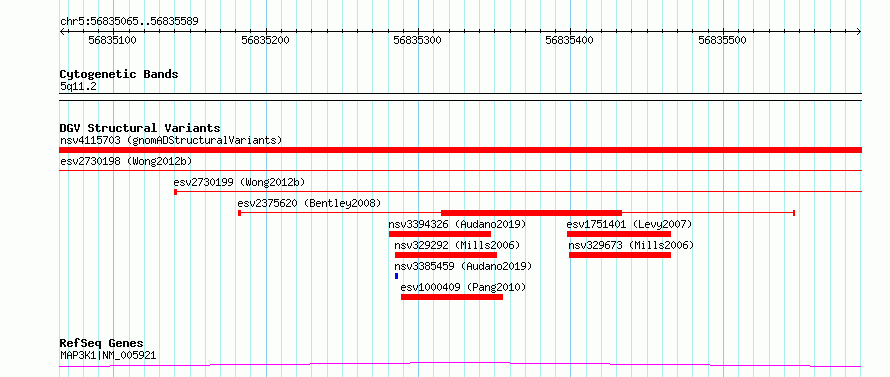Click the red bar under nsv3394326
Viewport: 890px width, 377px height.
tap(440, 234)
